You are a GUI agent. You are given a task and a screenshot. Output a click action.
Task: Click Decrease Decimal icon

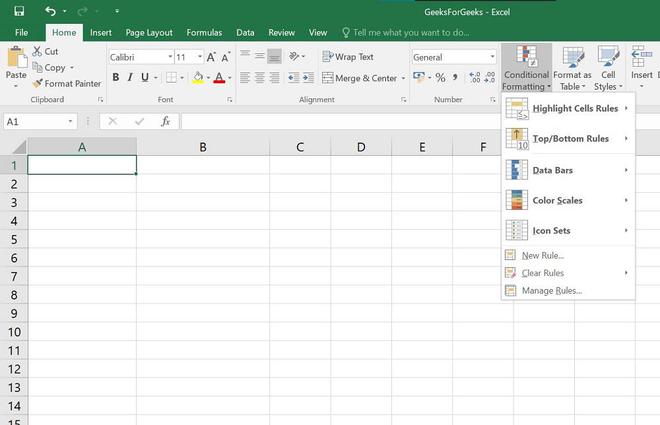[x=490, y=77]
